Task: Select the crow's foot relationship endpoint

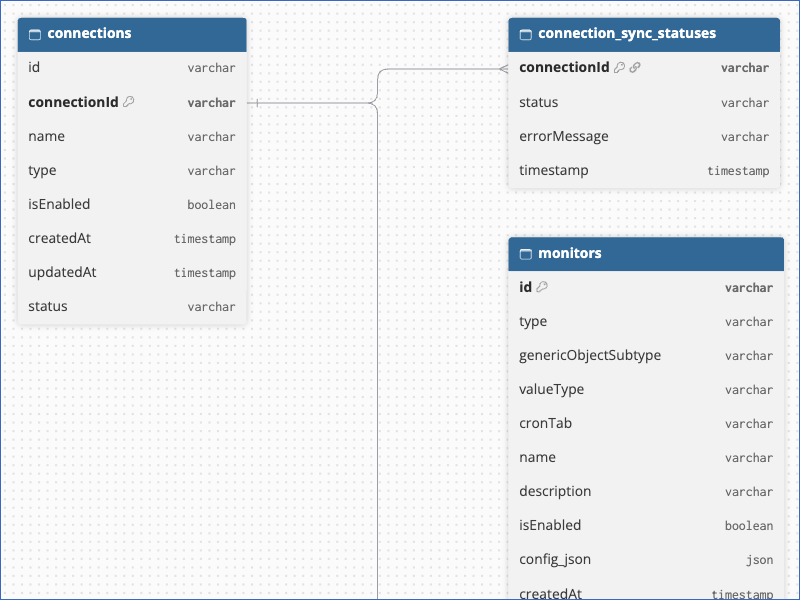Action: point(504,69)
